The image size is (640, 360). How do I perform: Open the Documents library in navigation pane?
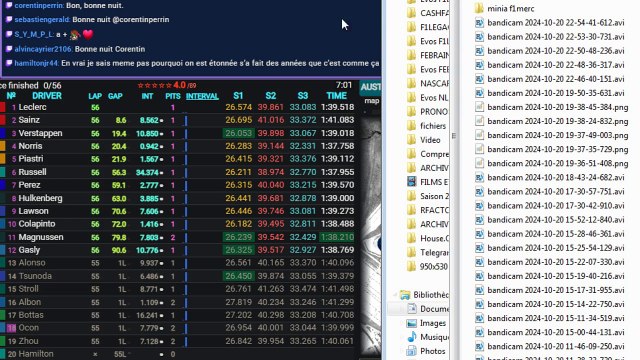click(428, 309)
